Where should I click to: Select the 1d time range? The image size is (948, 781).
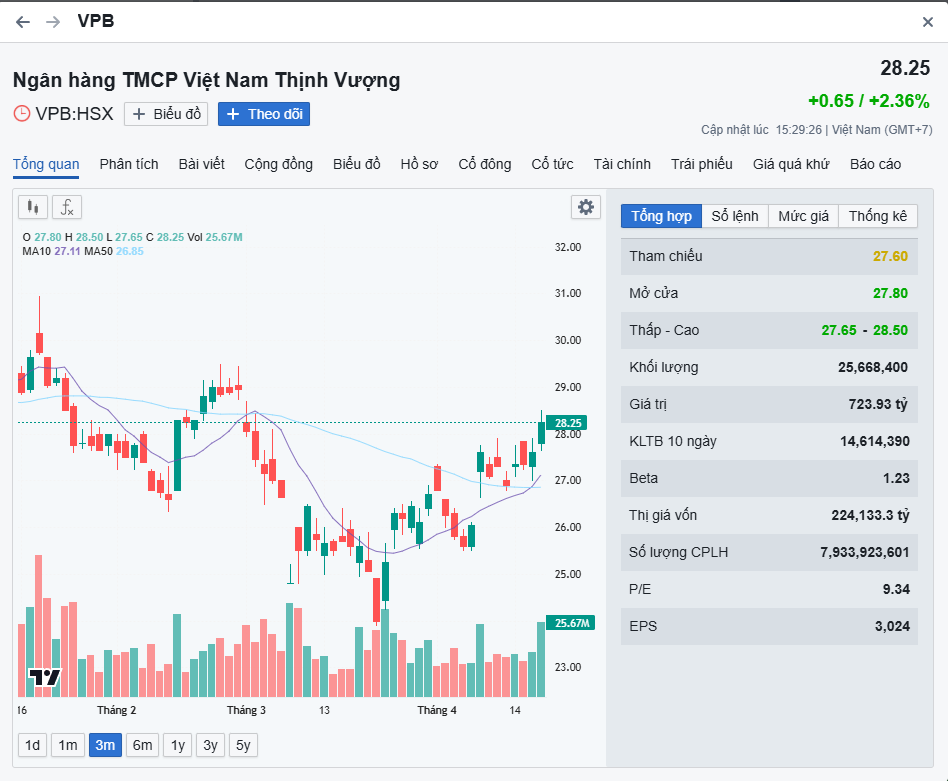coord(33,745)
